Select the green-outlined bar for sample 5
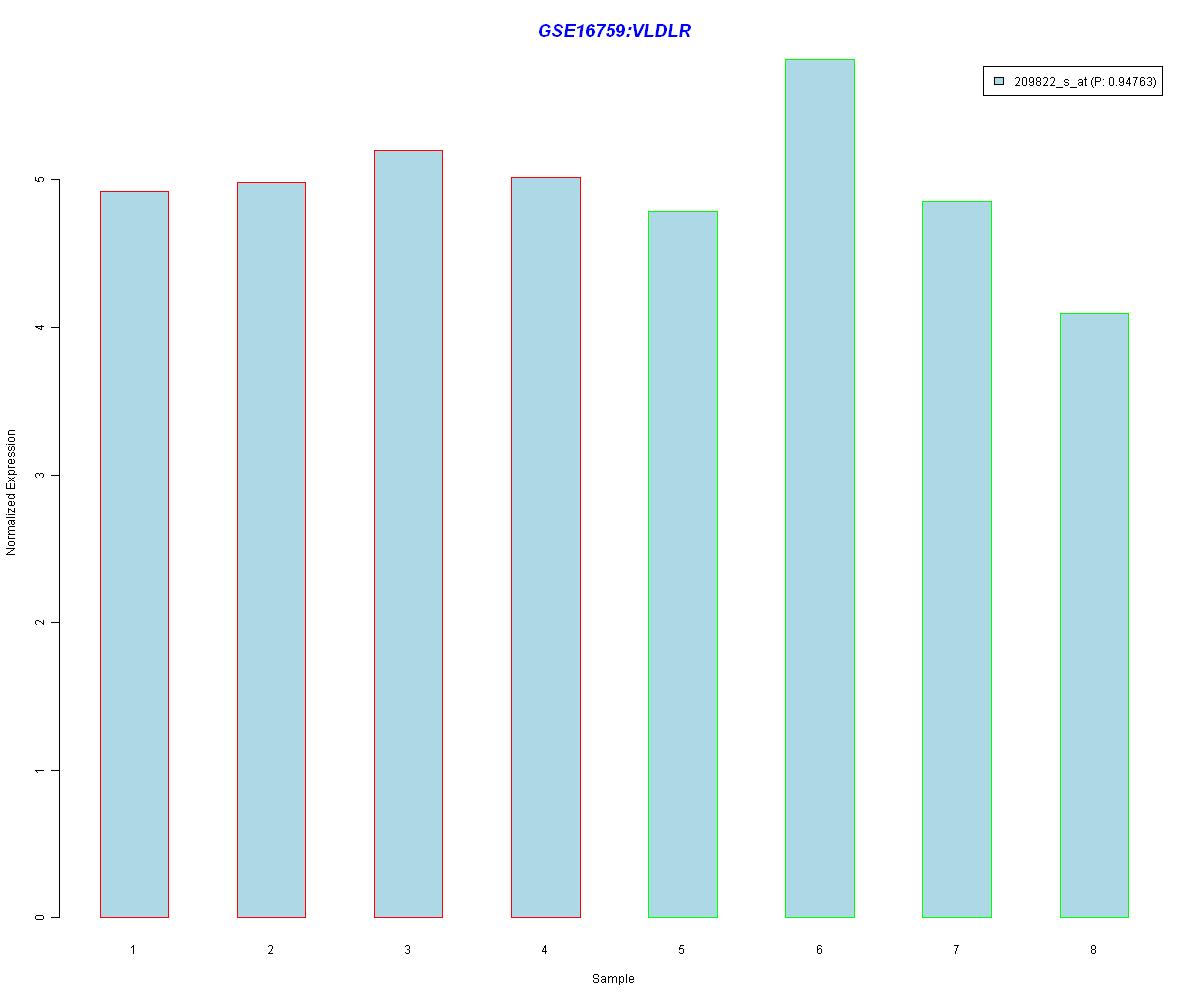Viewport: 1200px width, 1000px height. coord(683,564)
